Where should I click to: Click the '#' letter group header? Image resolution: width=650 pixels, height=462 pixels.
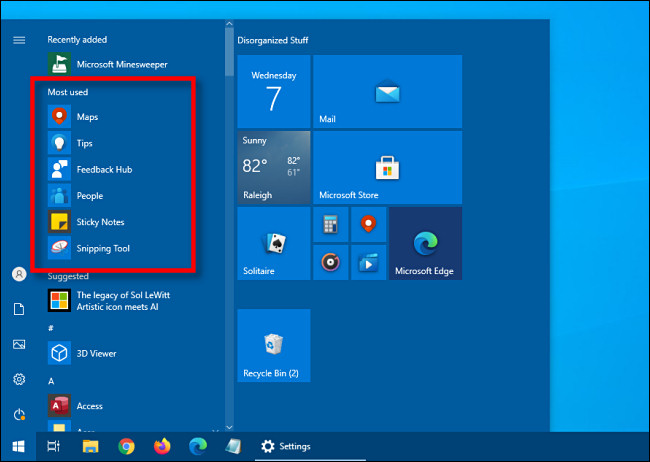51,327
